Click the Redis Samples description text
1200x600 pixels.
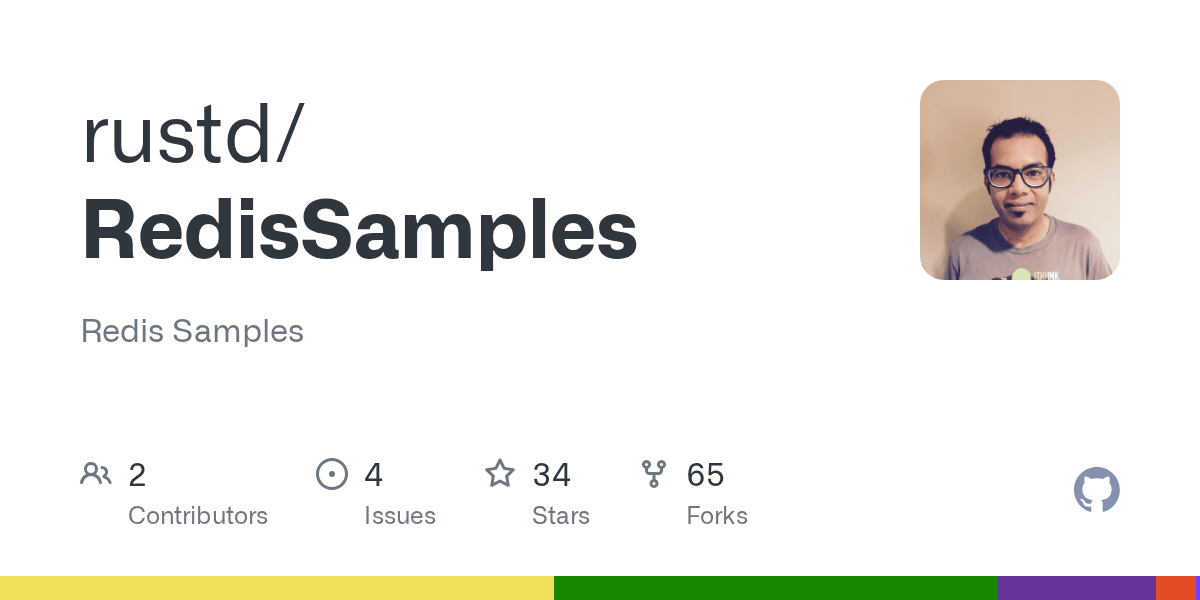click(192, 331)
